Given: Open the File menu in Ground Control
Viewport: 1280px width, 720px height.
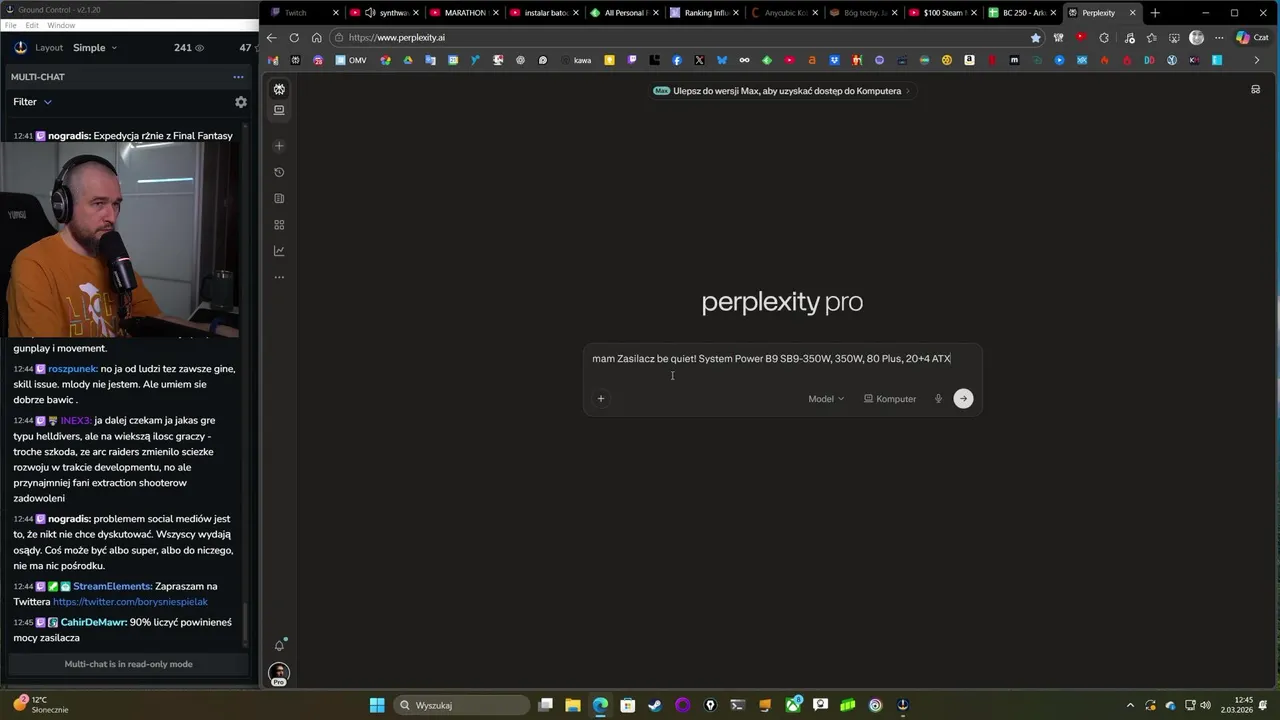Looking at the screenshot, I should coord(11,25).
